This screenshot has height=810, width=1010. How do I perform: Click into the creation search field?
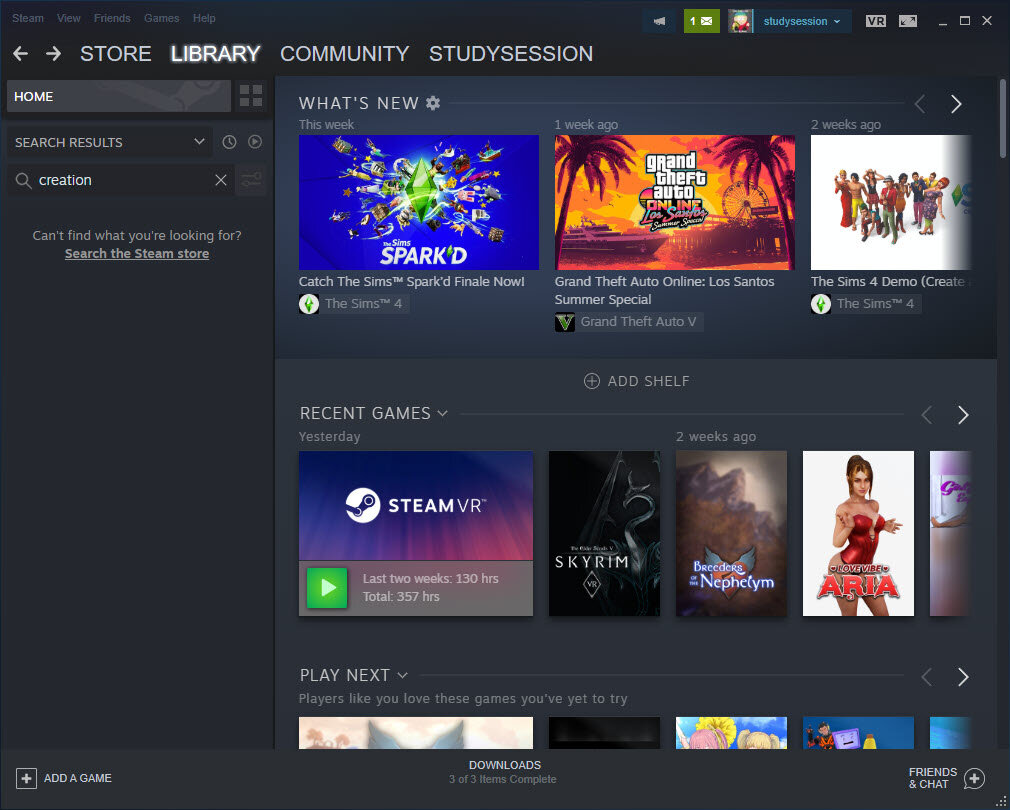pyautogui.click(x=122, y=180)
